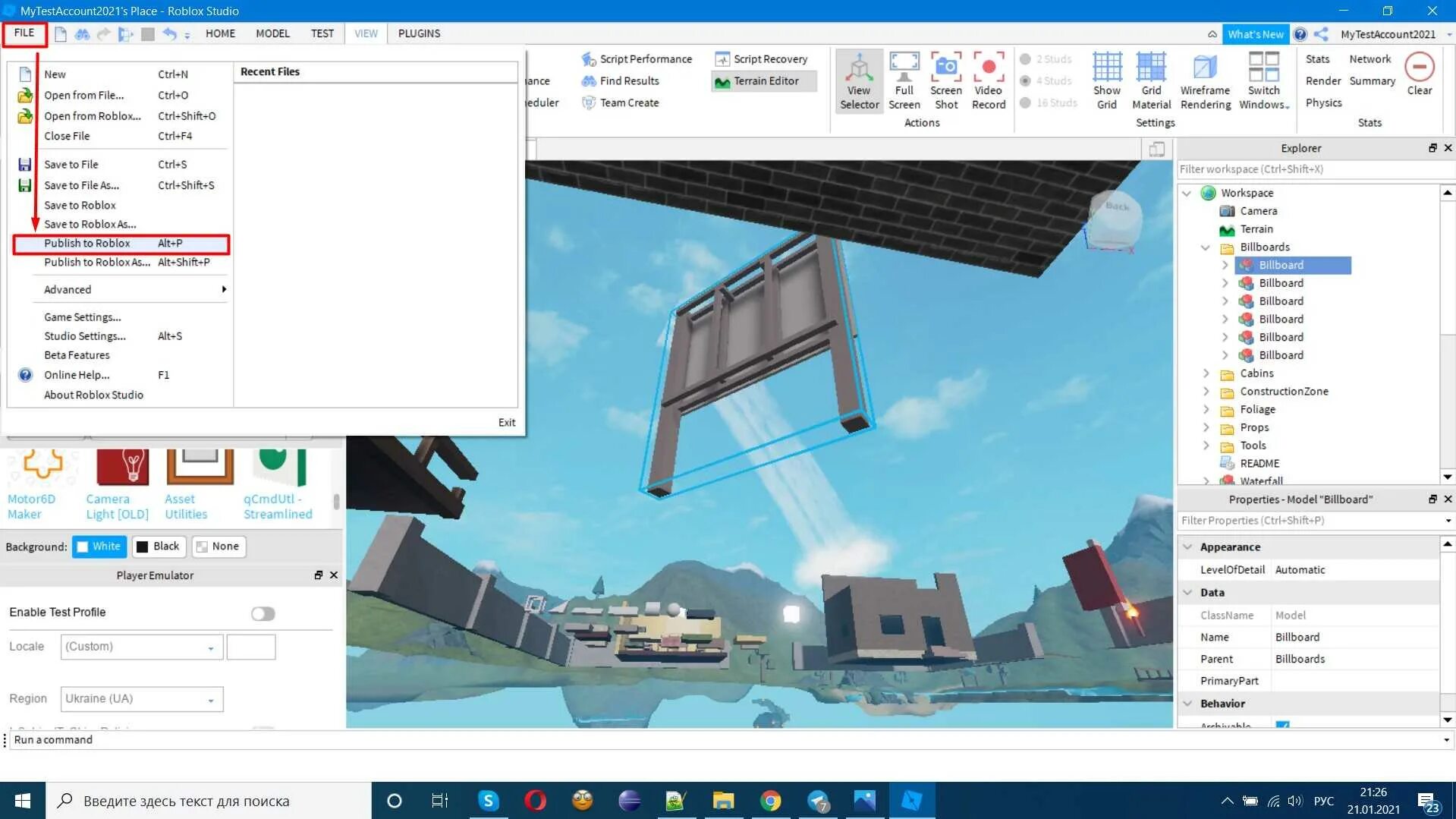This screenshot has width=1456, height=819.
Task: Open Roblox Studio icon in the taskbar
Action: 911,801
